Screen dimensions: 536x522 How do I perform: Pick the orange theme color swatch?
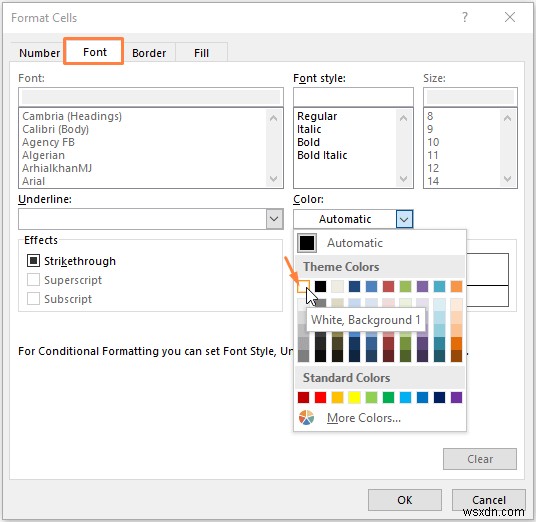pyautogui.click(x=456, y=286)
